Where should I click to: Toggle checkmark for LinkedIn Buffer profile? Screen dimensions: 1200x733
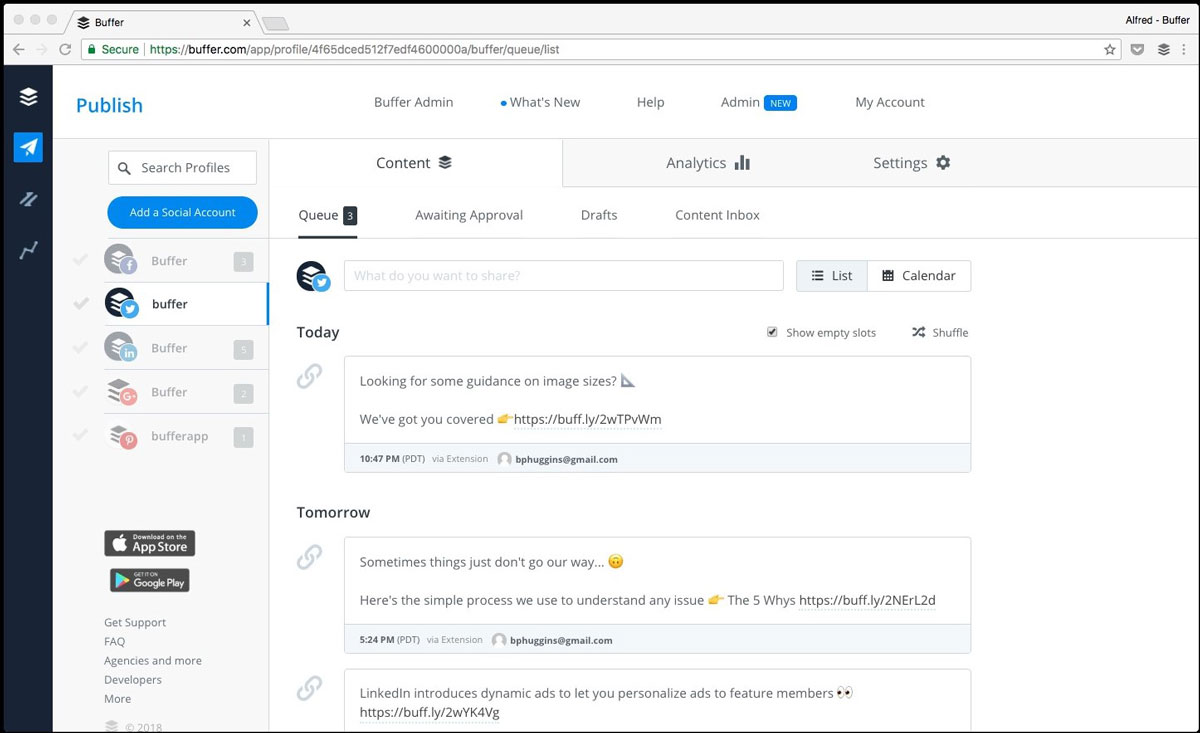tap(81, 347)
